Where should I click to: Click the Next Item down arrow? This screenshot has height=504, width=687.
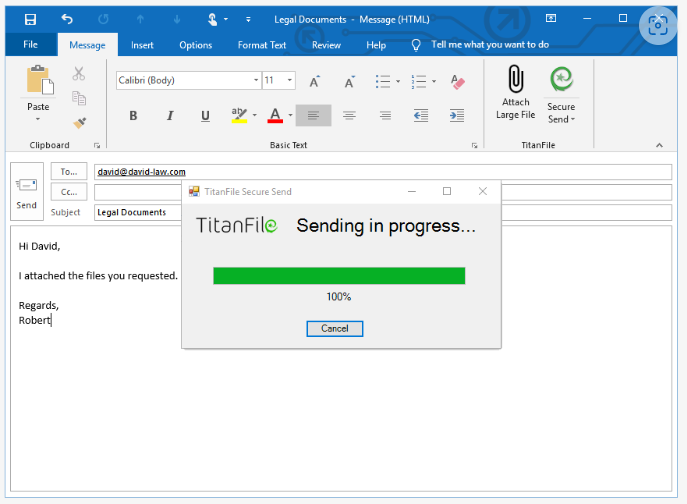pyautogui.click(x=177, y=19)
